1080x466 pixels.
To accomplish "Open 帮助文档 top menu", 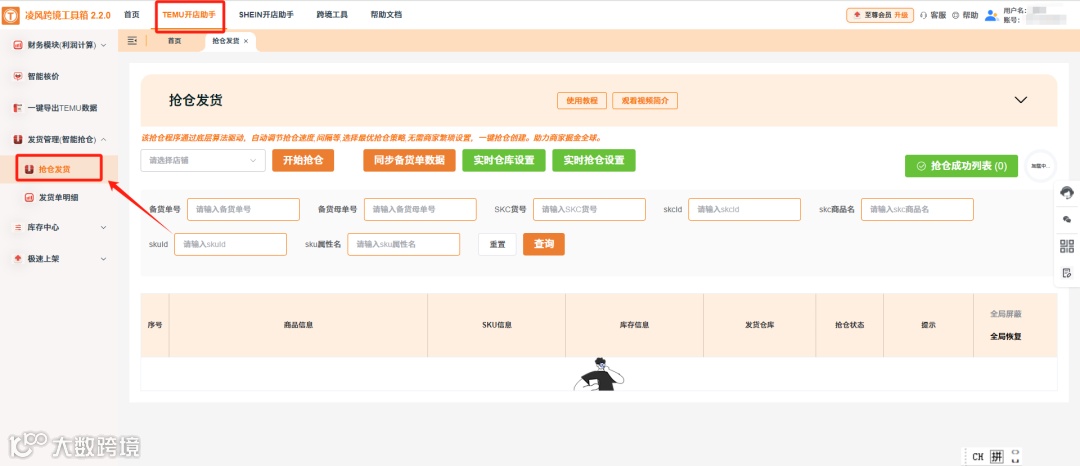I will (x=386, y=14).
